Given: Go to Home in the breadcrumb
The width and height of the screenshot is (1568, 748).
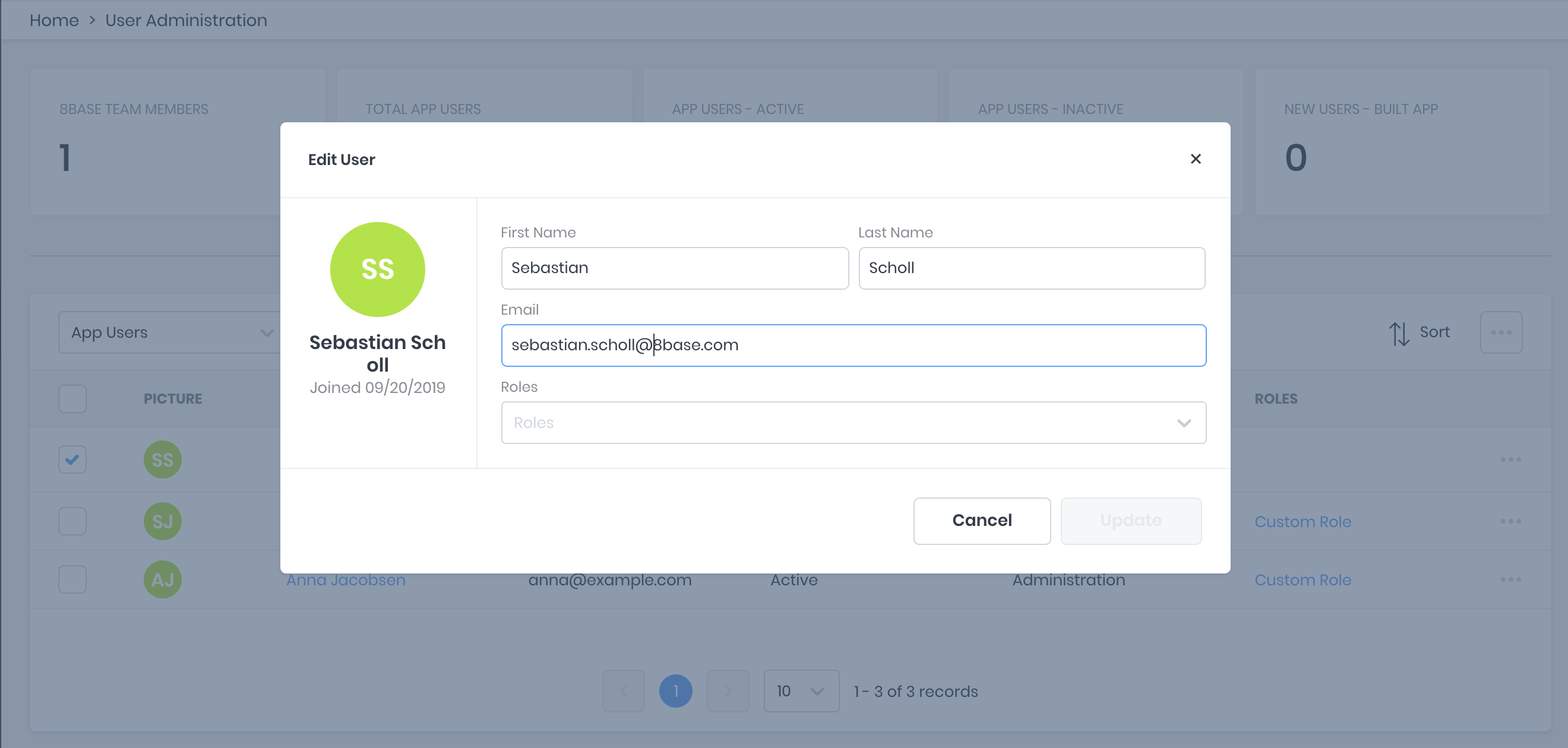Looking at the screenshot, I should coord(54,20).
